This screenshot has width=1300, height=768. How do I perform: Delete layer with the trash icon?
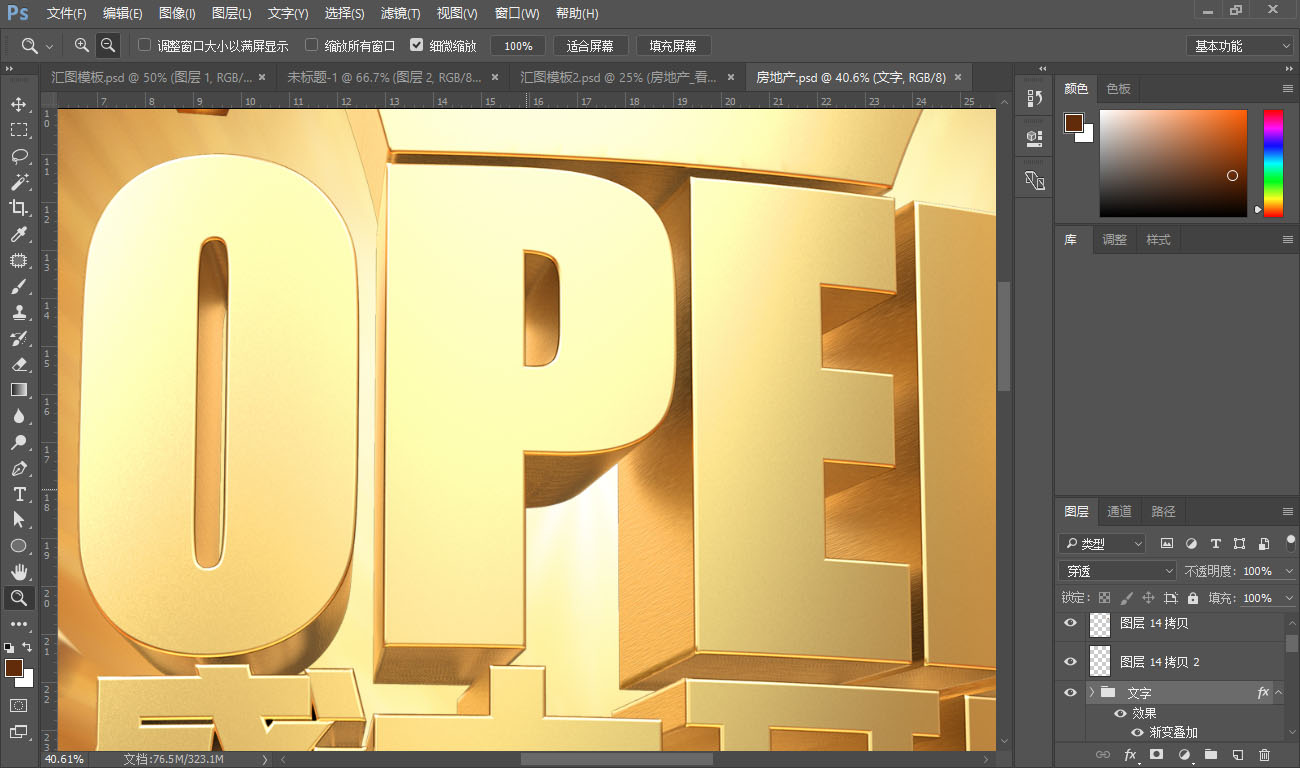[1264, 755]
